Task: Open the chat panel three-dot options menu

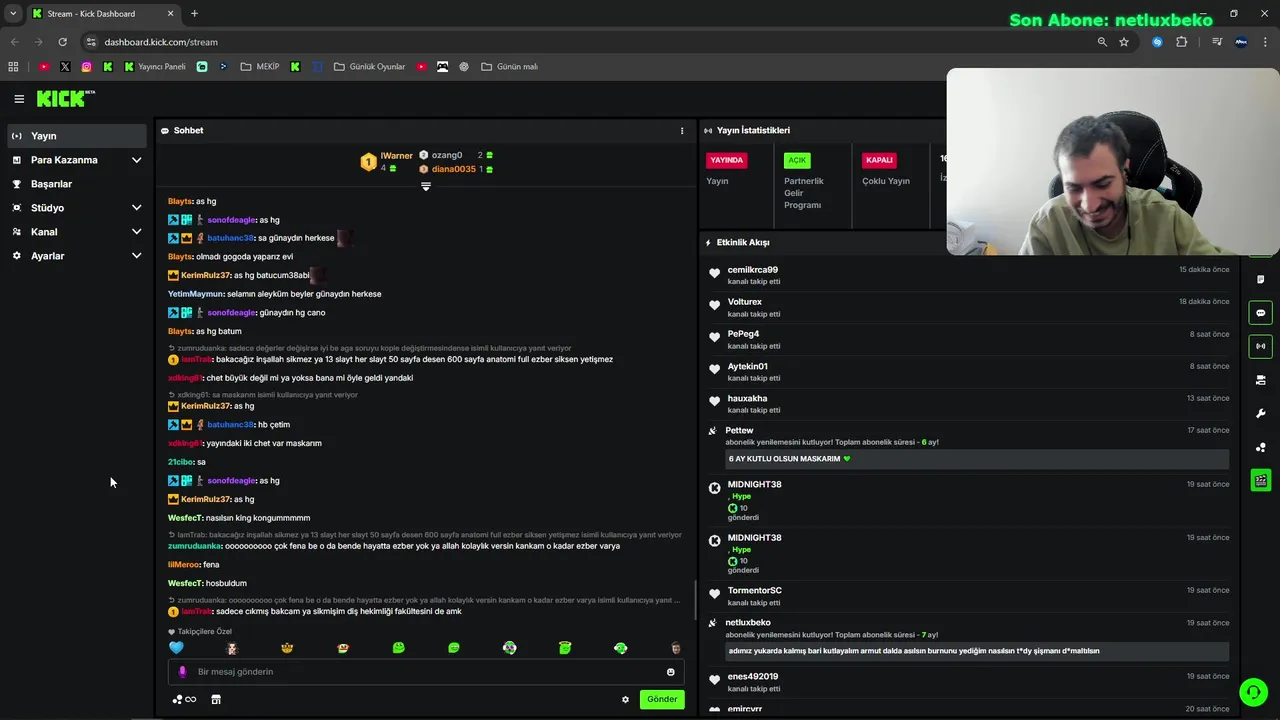Action: (x=682, y=131)
